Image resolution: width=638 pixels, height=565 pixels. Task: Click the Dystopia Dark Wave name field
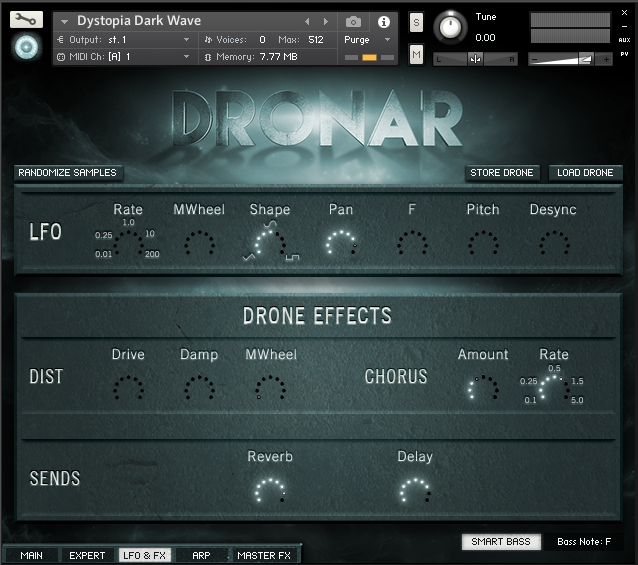(x=139, y=21)
